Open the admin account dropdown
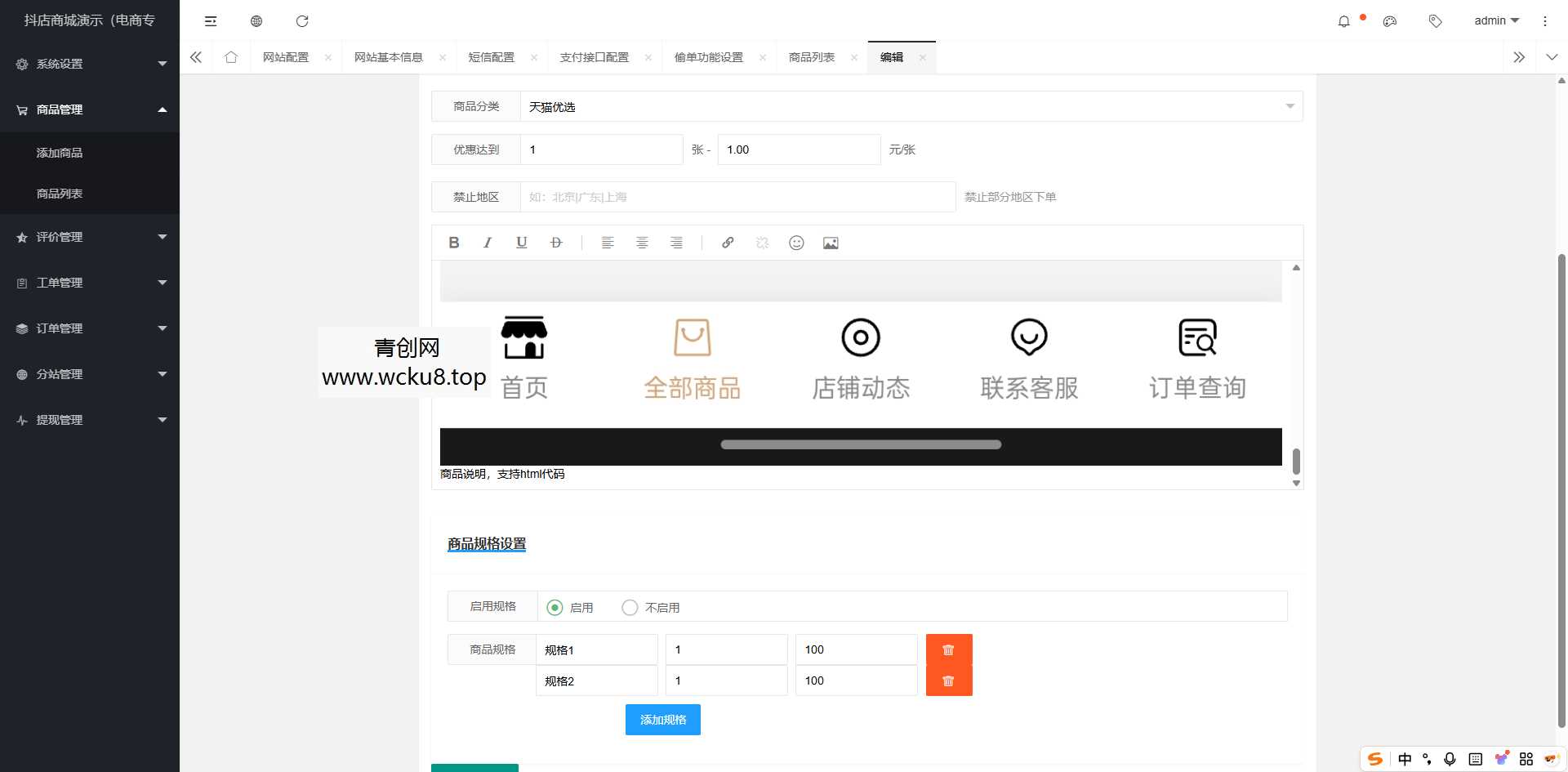Viewport: 1568px width, 772px height. pos(1495,20)
